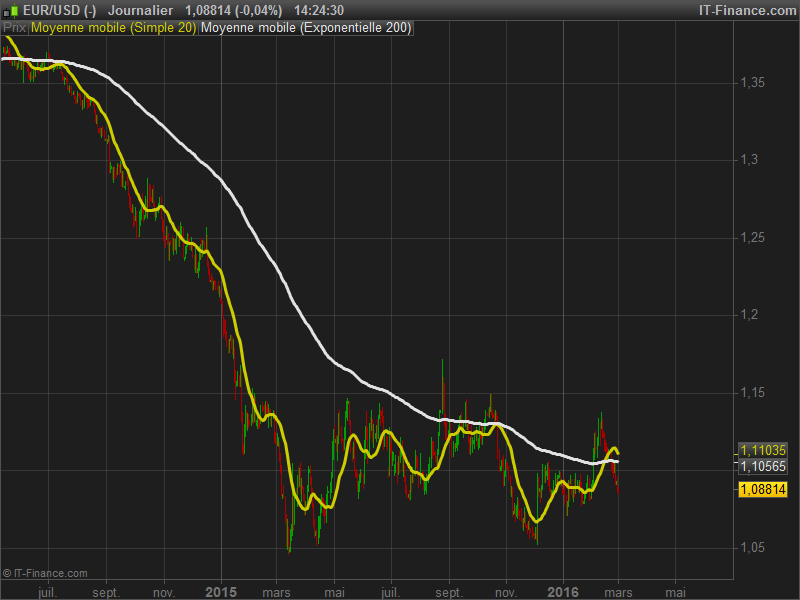Click the 1,2 price axis label
The width and height of the screenshot is (800, 600).
[749, 315]
